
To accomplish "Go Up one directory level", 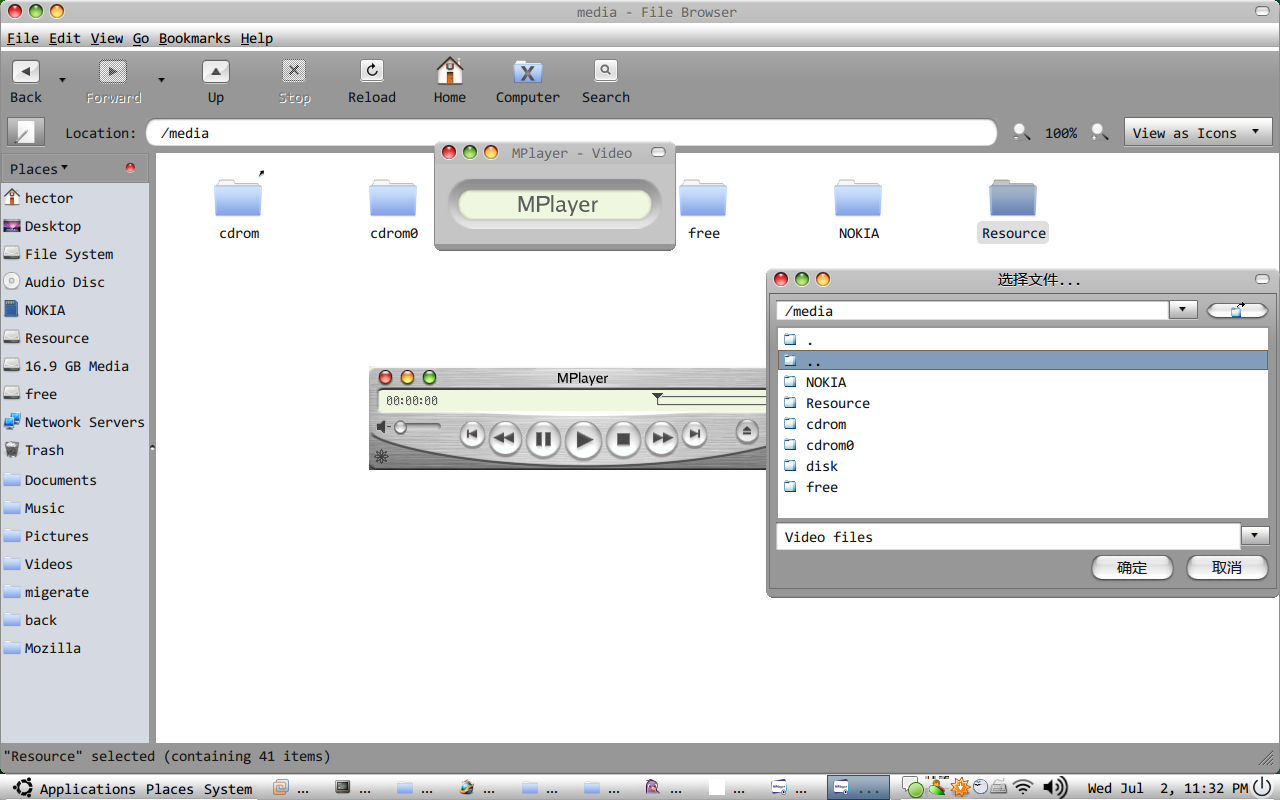I will 216,82.
